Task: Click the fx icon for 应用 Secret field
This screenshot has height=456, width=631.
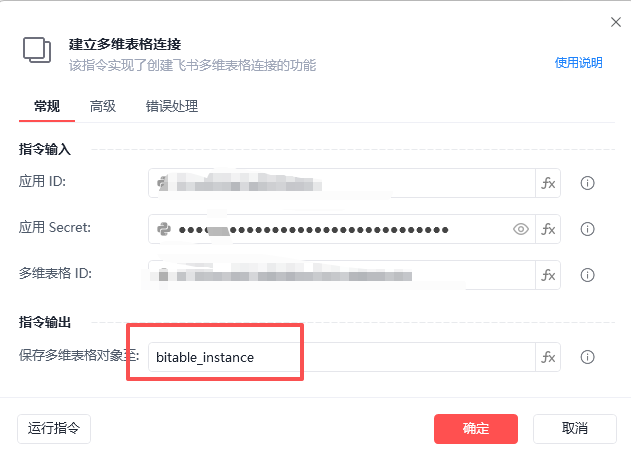Action: coord(548,229)
